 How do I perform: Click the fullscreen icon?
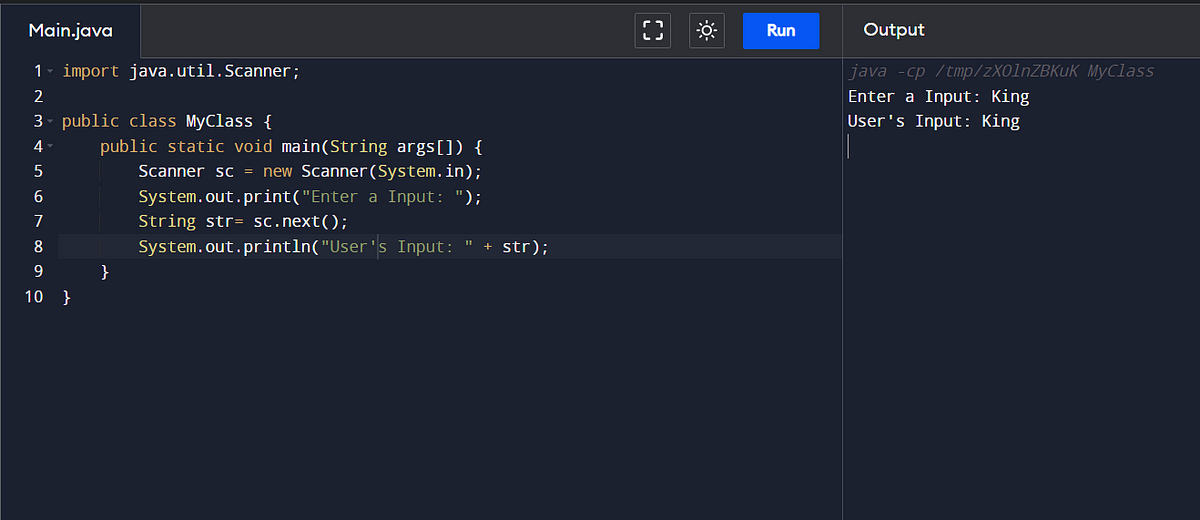653,31
